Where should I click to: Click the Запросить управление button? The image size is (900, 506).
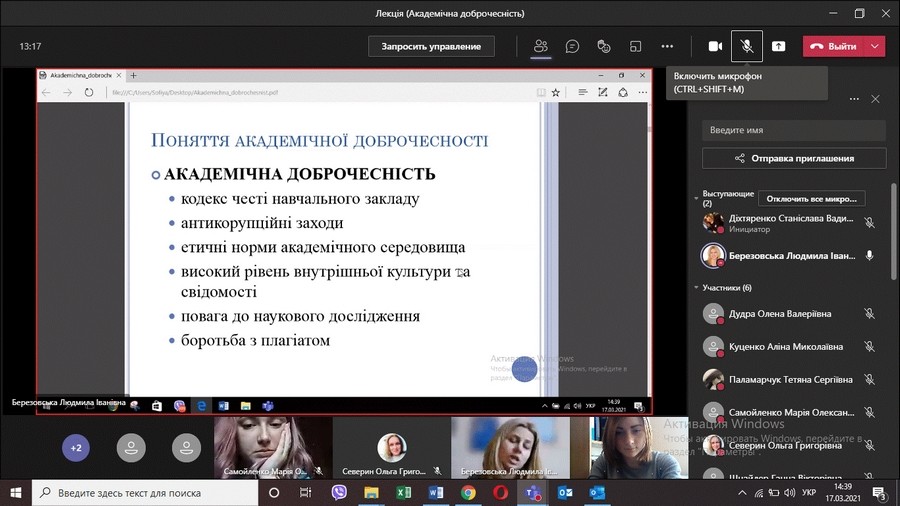[431, 46]
